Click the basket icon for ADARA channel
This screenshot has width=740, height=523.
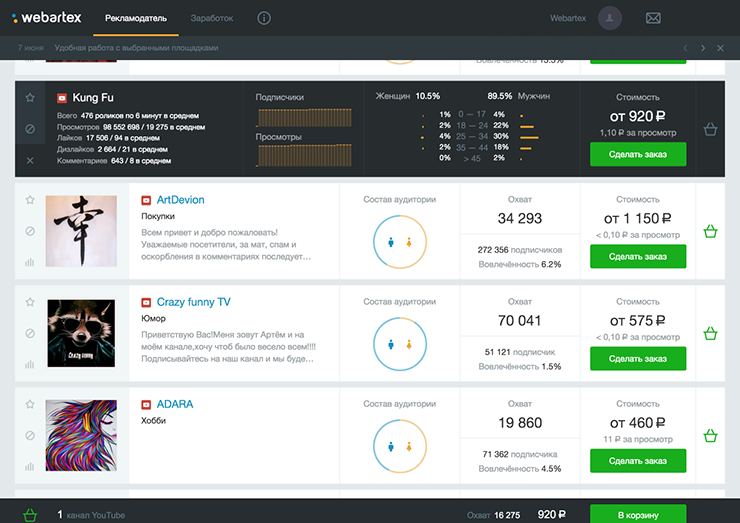coord(710,436)
